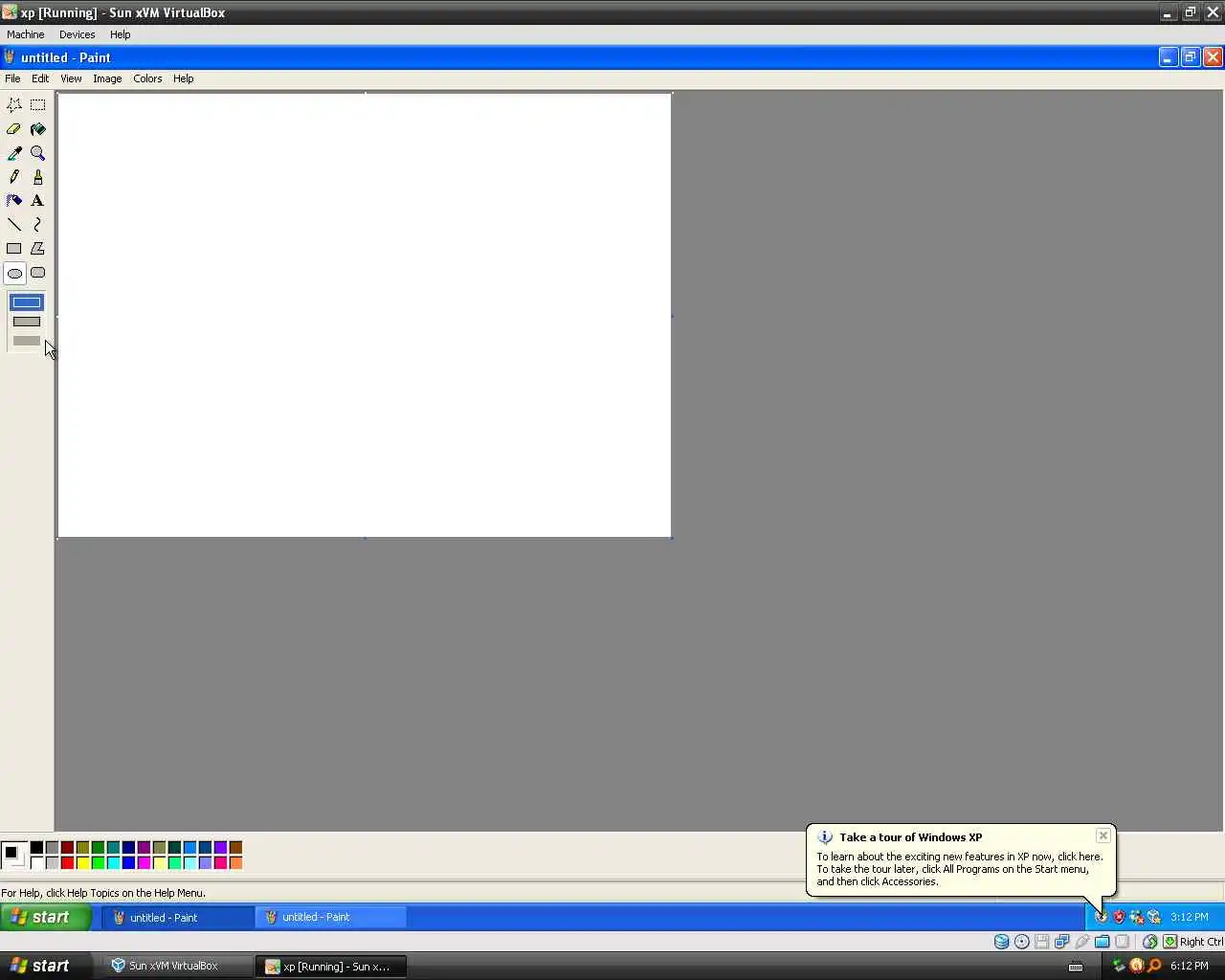Select the white palette swatch
Viewport: 1225px width, 980px height.
point(36,862)
